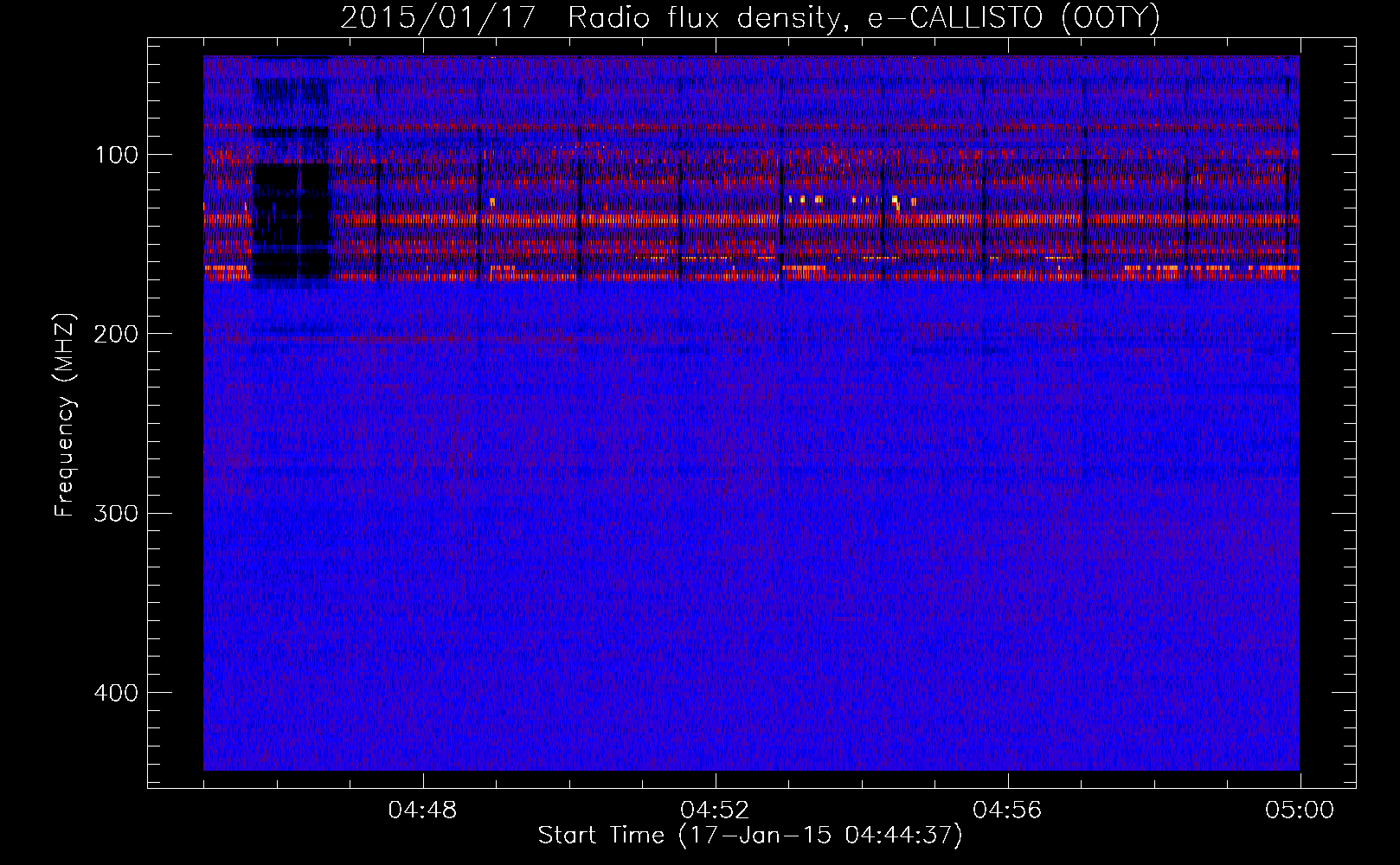Click the 'Frequency (MHZ)' axis label
1400x865 pixels.
65,415
